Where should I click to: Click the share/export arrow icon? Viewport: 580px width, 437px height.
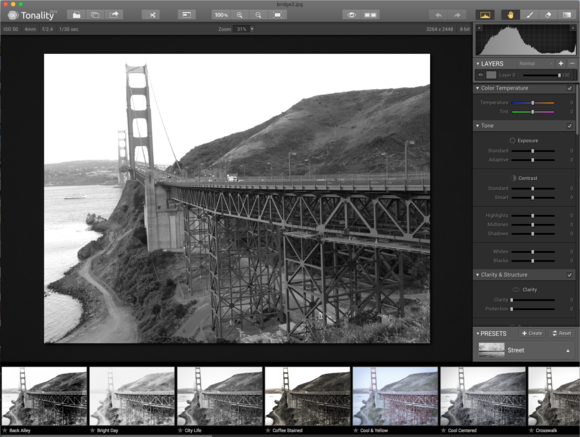(114, 15)
